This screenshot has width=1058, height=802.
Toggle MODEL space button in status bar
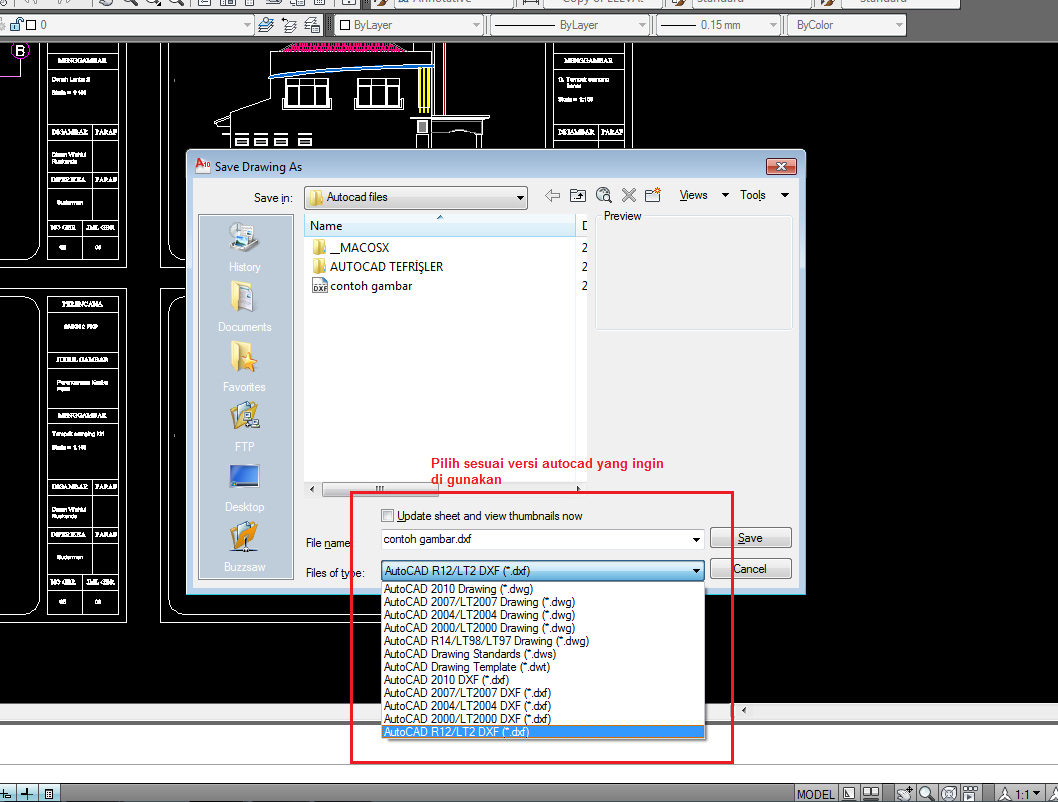(x=815, y=794)
